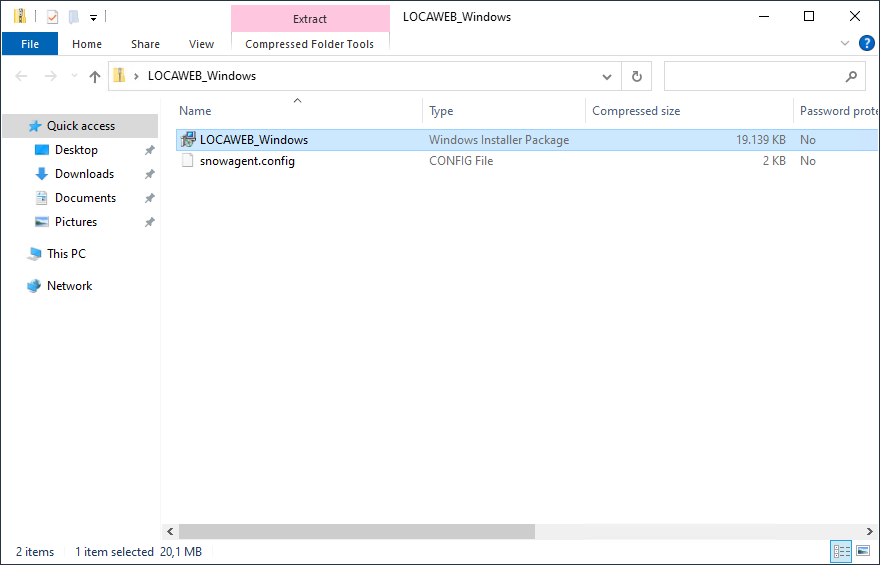Go back with the left arrow
This screenshot has width=880, height=565.
(21, 76)
